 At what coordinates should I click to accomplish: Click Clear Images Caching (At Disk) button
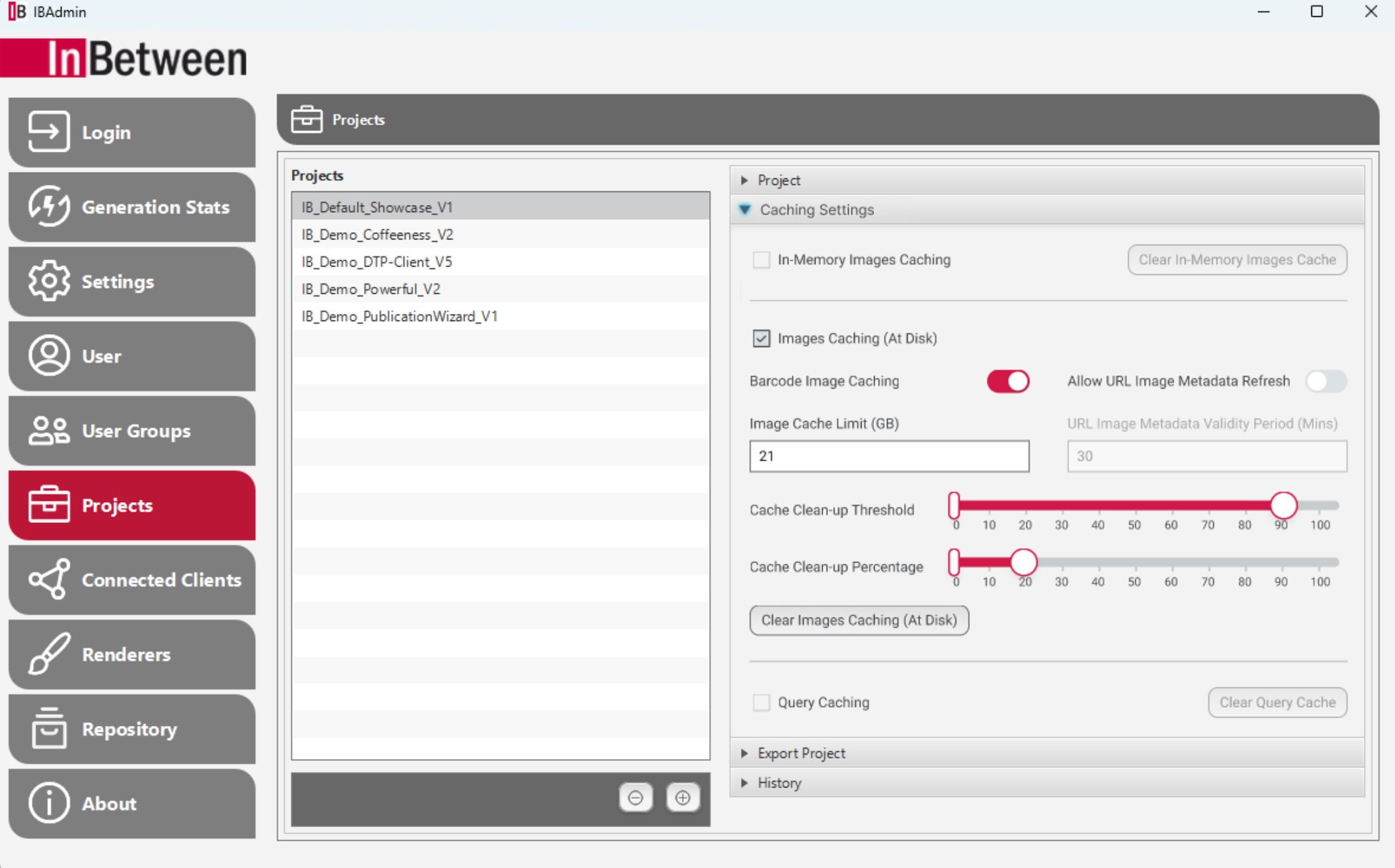(x=858, y=620)
